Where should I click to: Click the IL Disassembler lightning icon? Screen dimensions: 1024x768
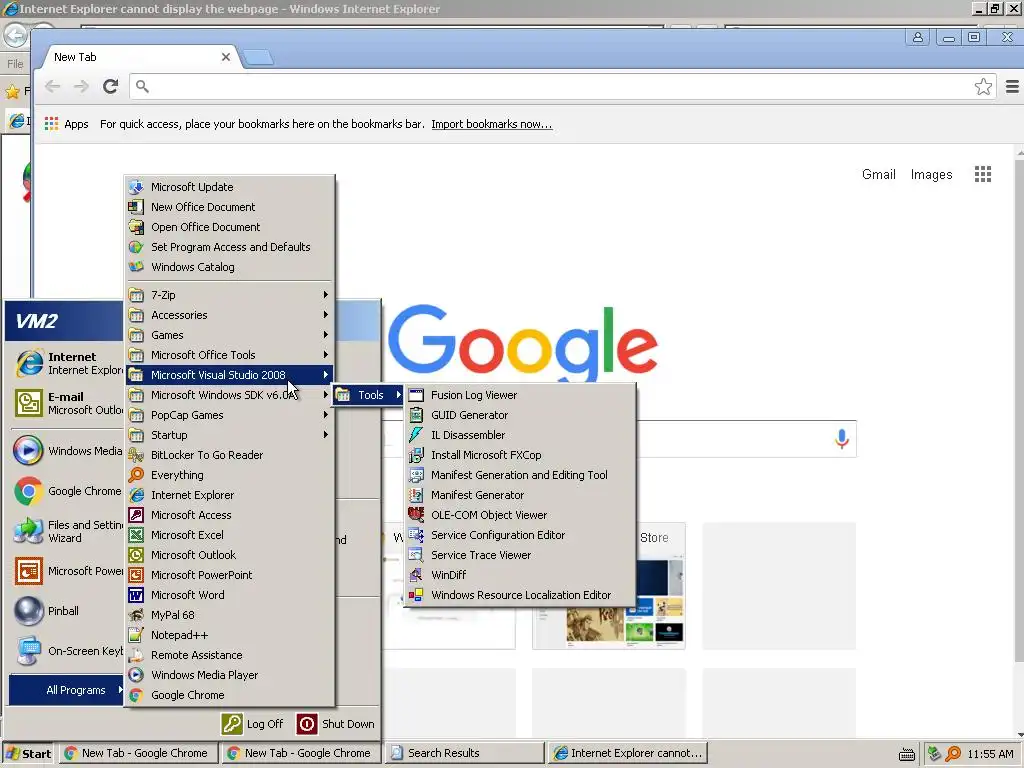[x=416, y=435]
